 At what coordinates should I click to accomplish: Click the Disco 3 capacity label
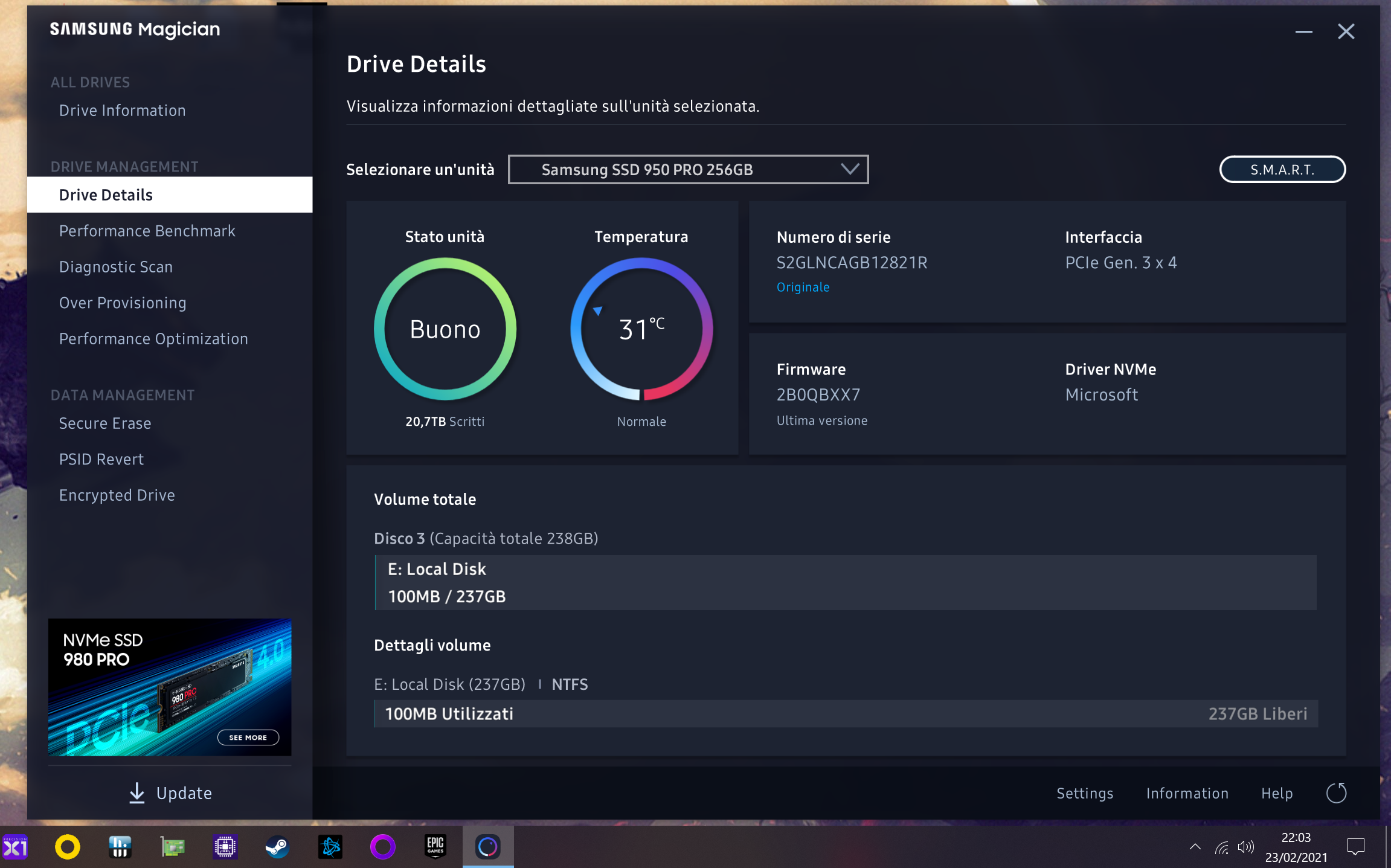click(x=486, y=538)
